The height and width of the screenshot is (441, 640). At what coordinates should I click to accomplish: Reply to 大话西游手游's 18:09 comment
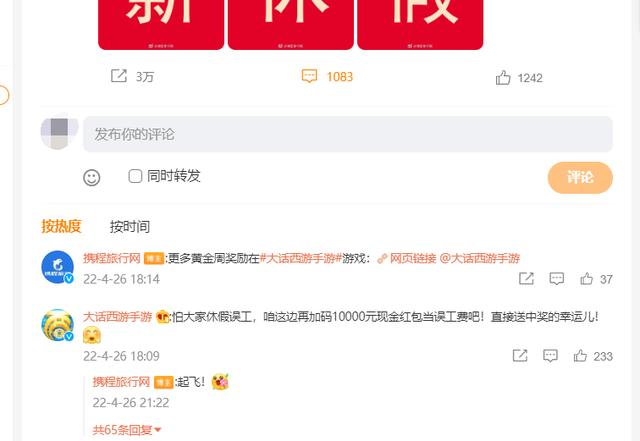point(550,356)
